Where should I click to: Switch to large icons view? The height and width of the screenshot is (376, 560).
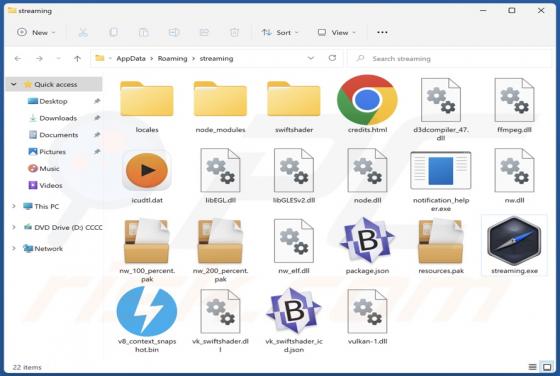547,367
